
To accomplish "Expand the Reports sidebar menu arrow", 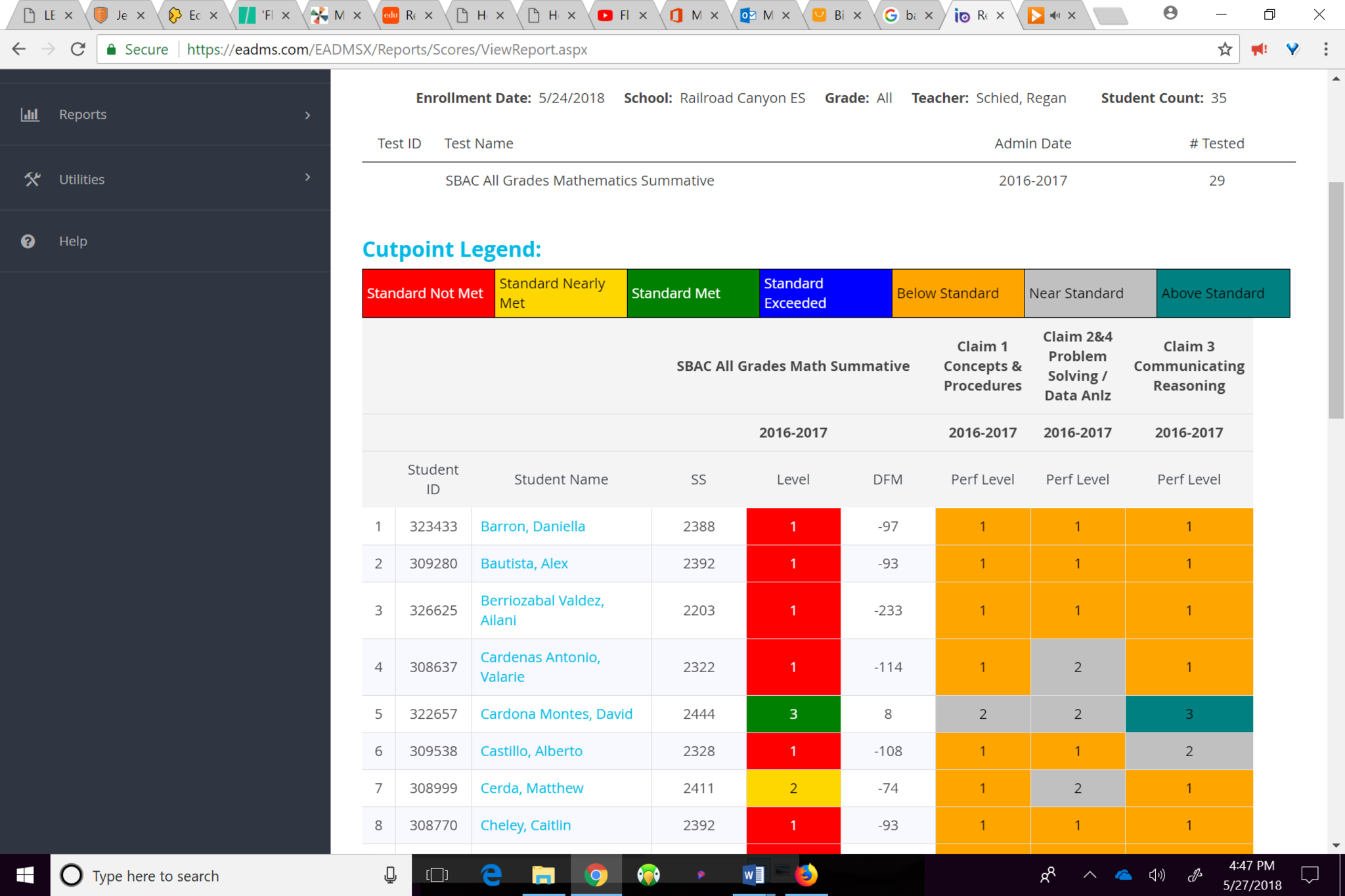I will 307,115.
